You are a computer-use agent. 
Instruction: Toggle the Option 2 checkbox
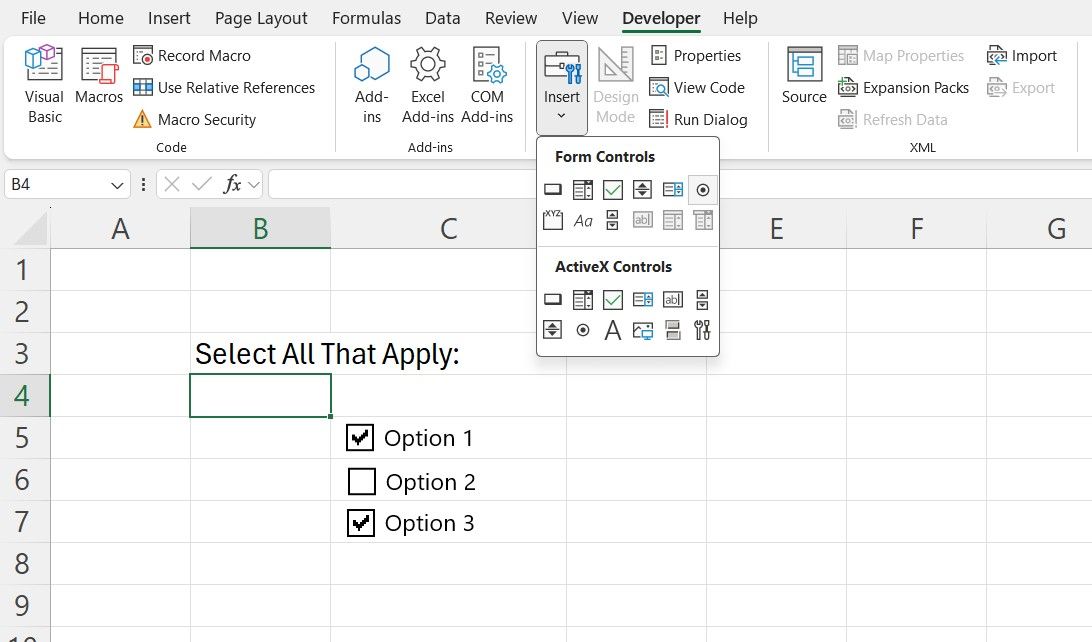[362, 481]
